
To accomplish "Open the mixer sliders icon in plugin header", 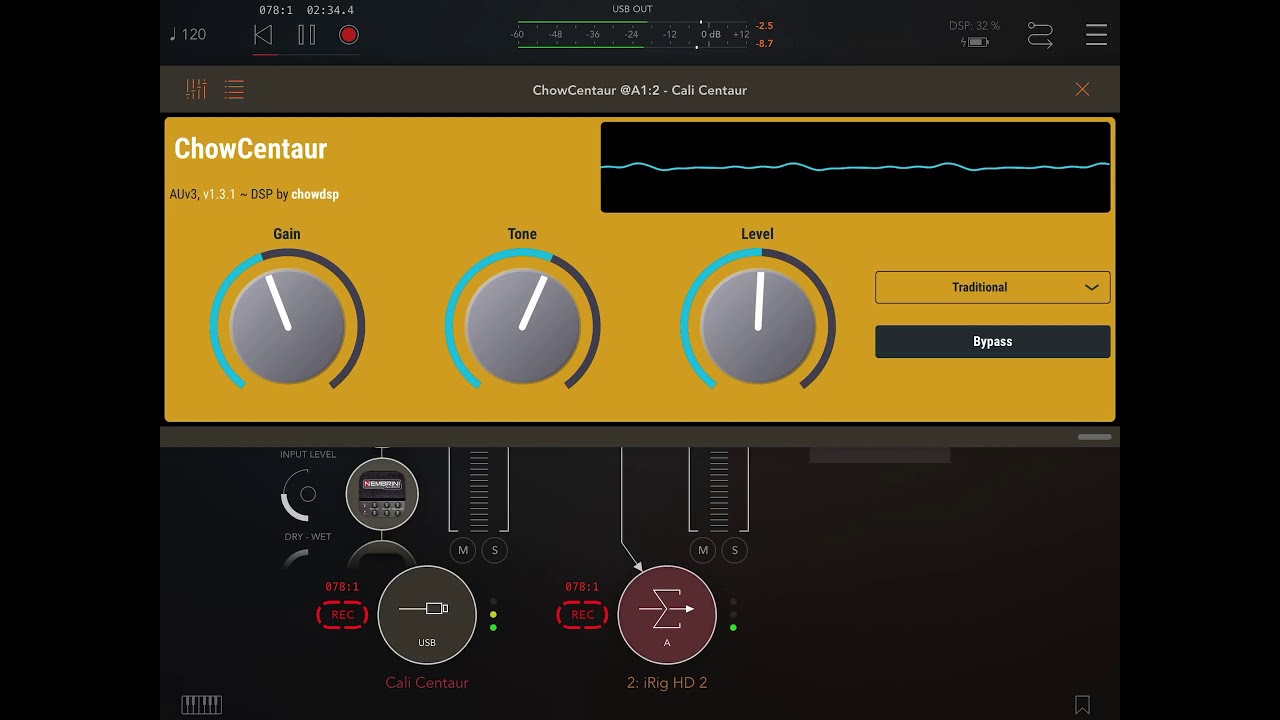I will (196, 89).
